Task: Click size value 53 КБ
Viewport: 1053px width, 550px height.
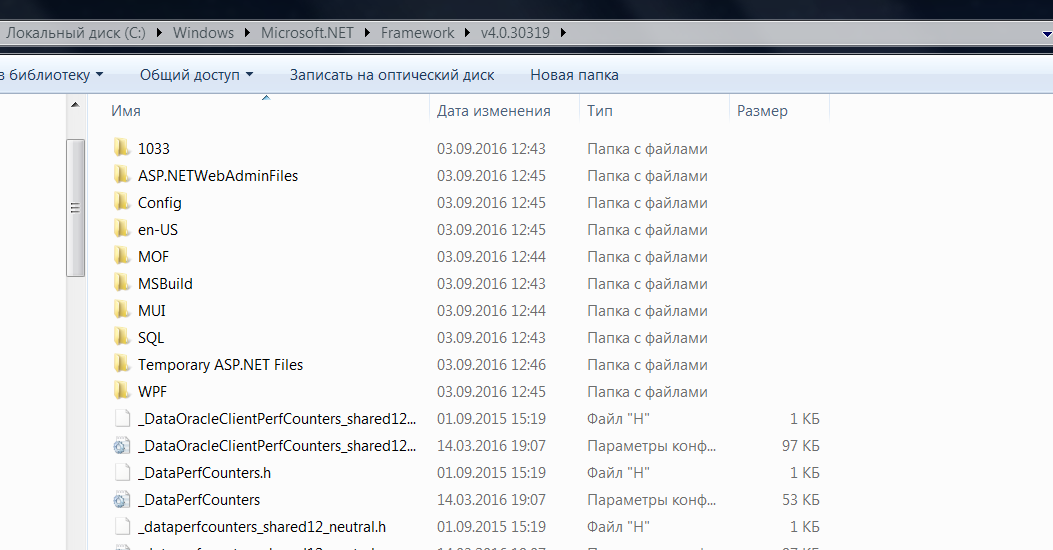Action: pos(800,500)
